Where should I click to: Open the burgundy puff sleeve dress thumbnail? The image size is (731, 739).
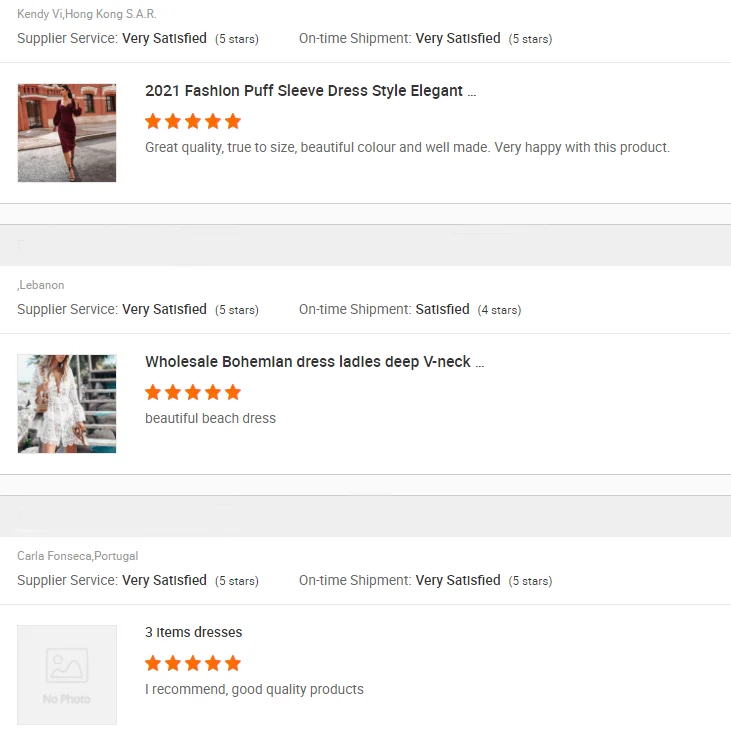pos(67,133)
